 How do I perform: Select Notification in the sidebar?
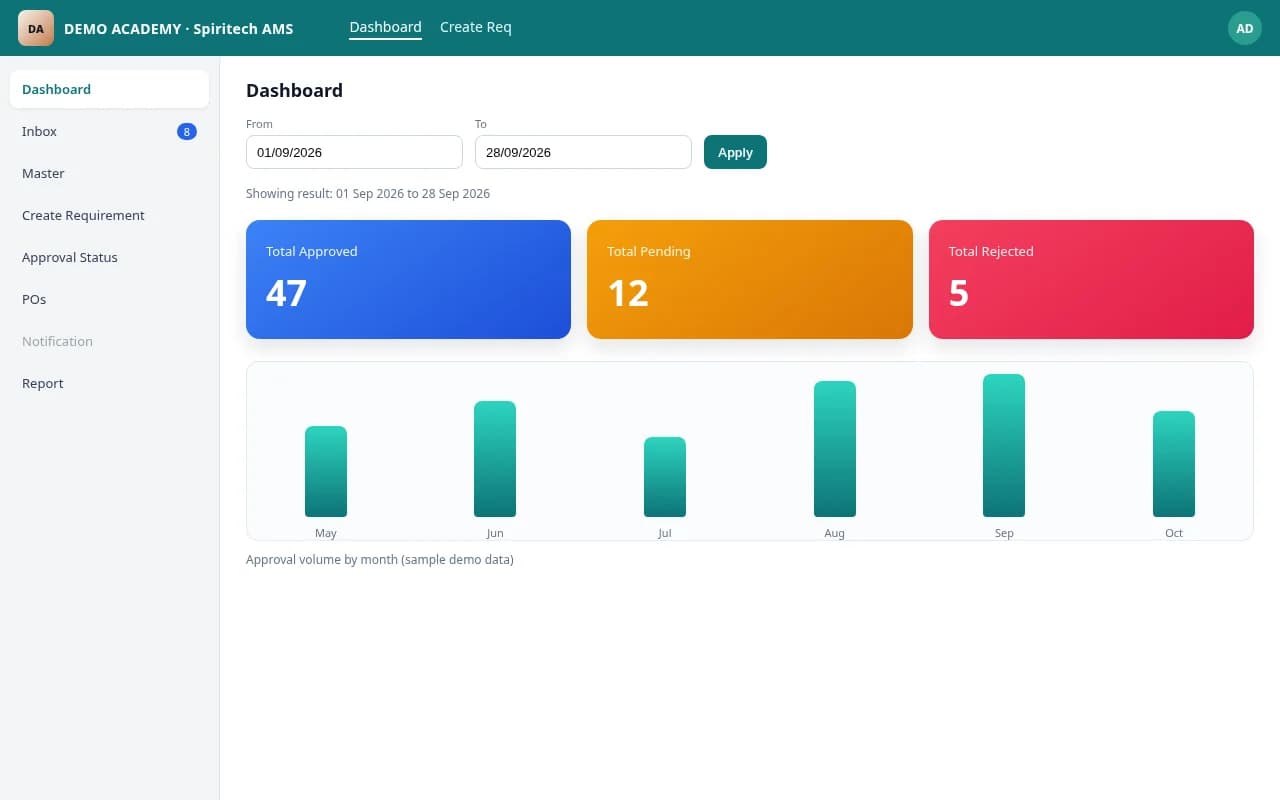tap(109, 341)
